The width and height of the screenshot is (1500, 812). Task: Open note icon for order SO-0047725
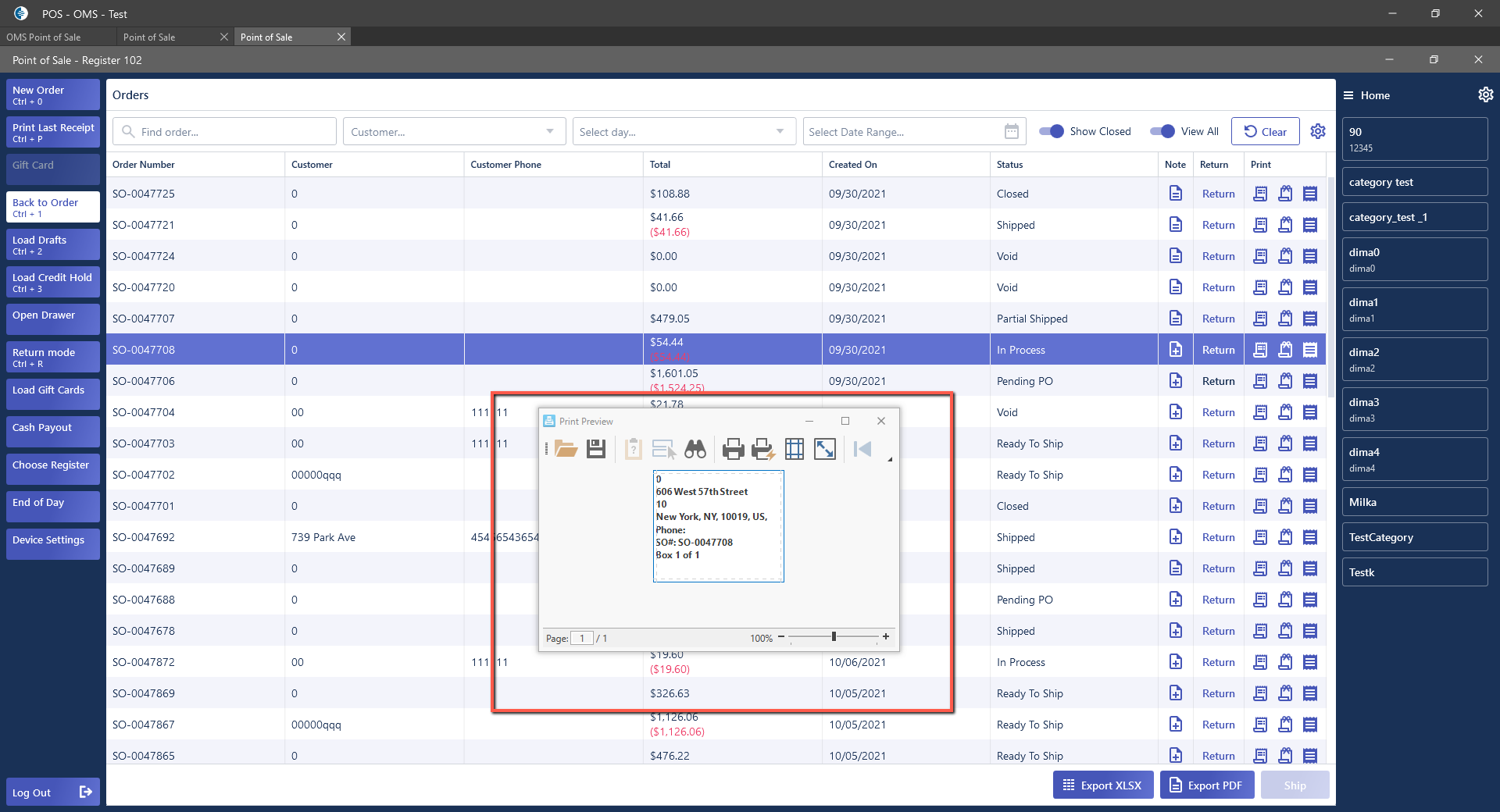coord(1175,194)
